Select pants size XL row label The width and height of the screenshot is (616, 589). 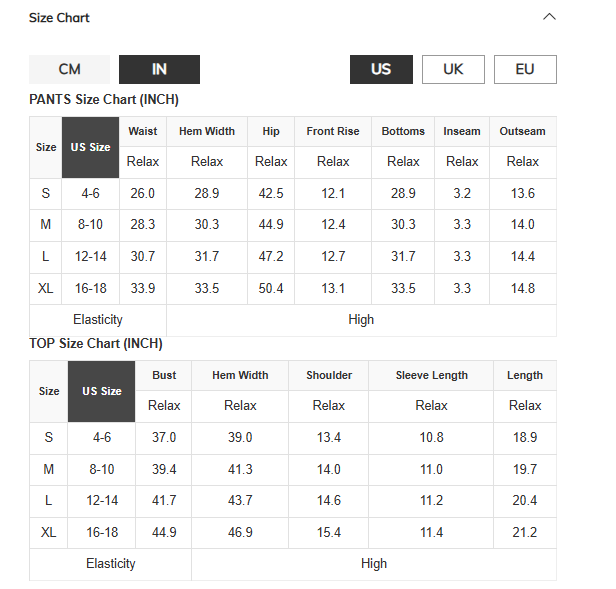pos(46,288)
